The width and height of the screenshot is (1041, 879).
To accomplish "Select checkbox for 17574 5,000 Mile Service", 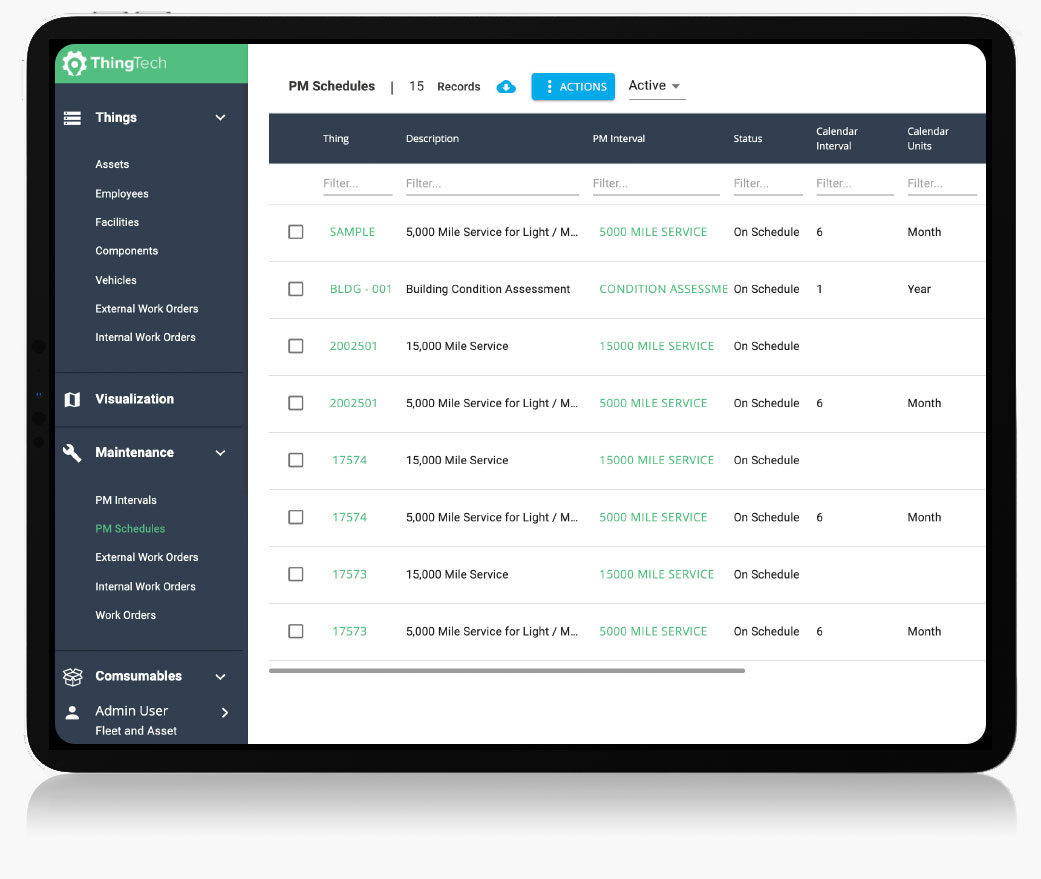I will pyautogui.click(x=296, y=517).
